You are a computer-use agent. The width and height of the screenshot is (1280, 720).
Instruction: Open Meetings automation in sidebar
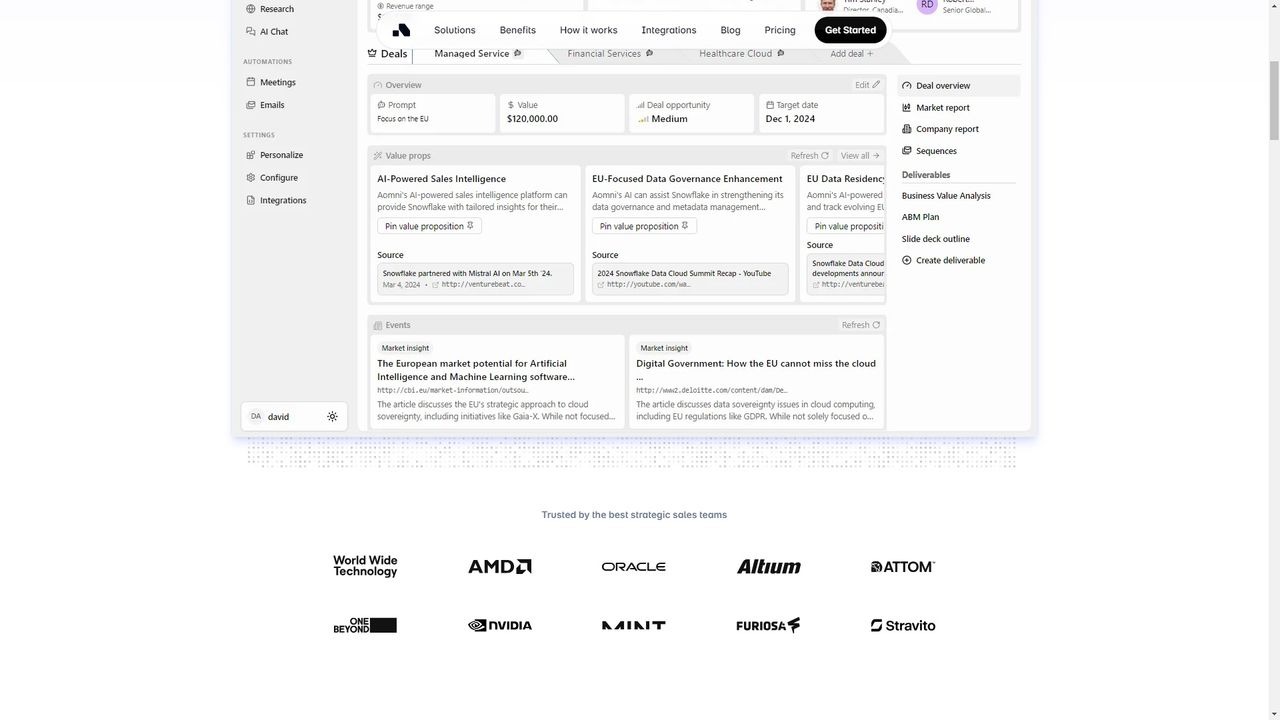pos(271,82)
